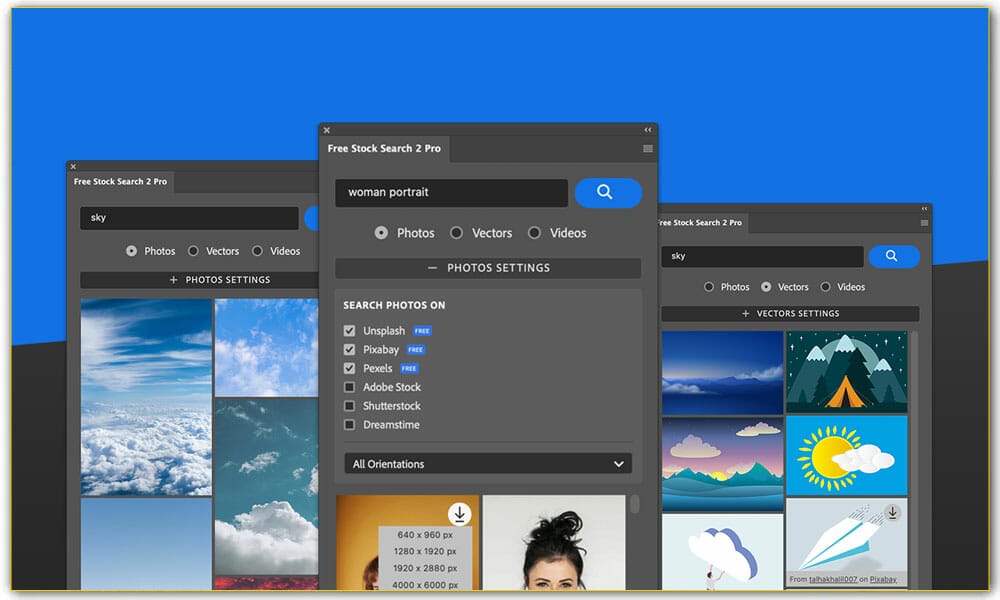This screenshot has width=1000, height=600.
Task: Enable the Adobe Stock checkbox
Action: [349, 387]
